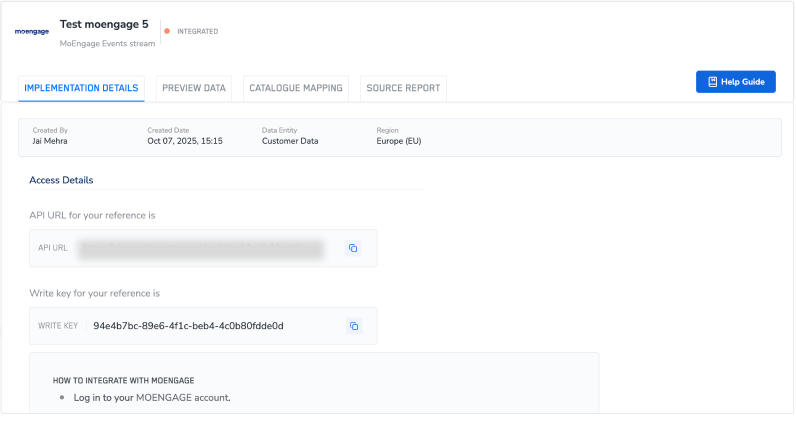Click the orange INTEGRATED status dot

coord(167,31)
